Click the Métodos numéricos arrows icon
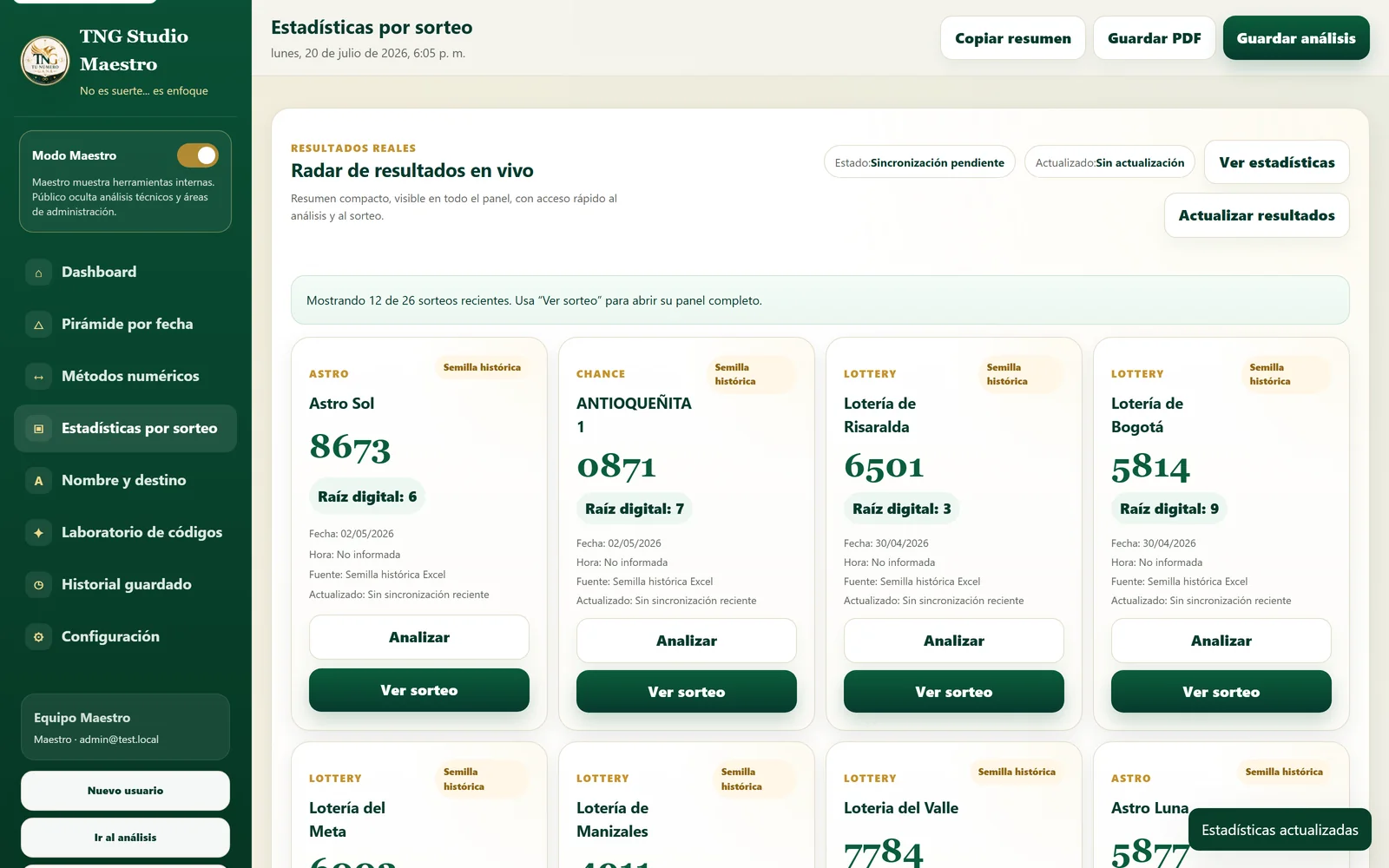The image size is (1389, 868). tap(38, 377)
